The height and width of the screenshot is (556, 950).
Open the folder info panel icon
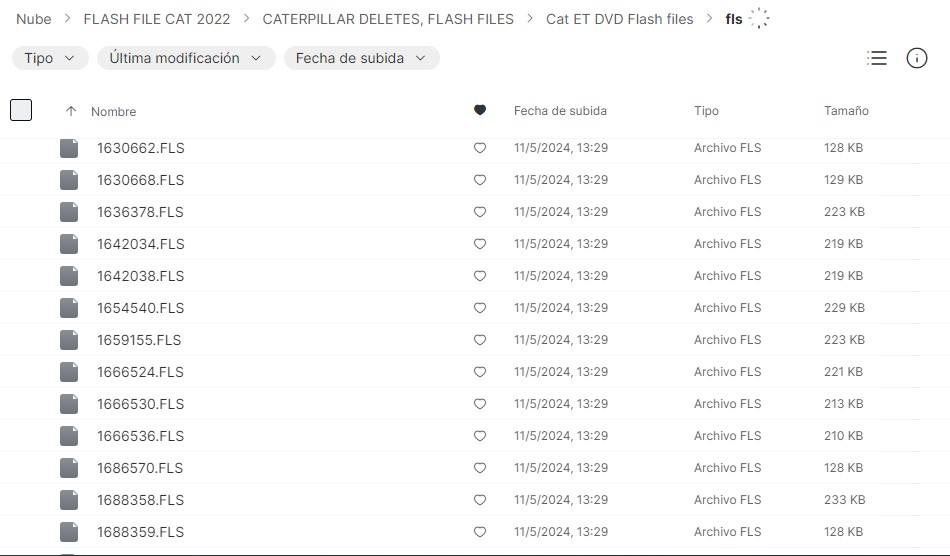pos(917,58)
